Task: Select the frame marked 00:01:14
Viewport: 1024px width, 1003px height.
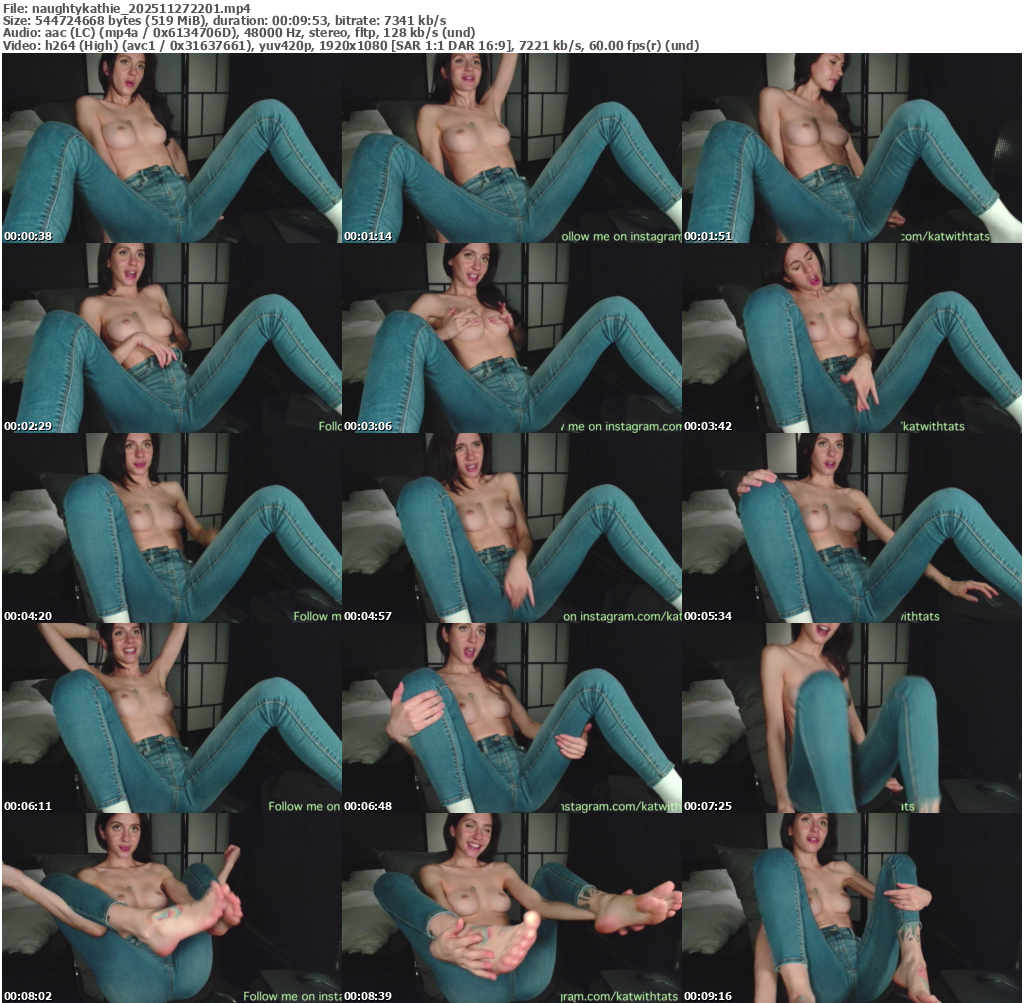Action: 511,147
